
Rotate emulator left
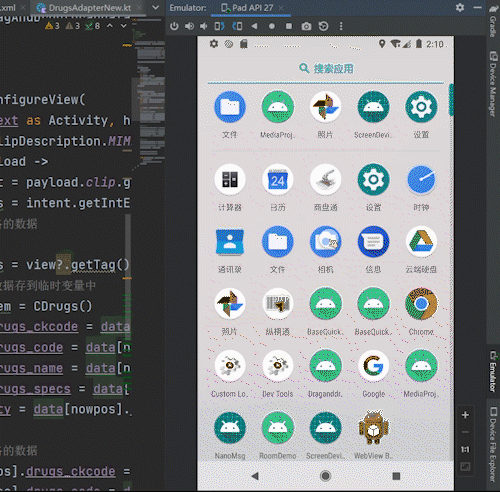point(219,26)
